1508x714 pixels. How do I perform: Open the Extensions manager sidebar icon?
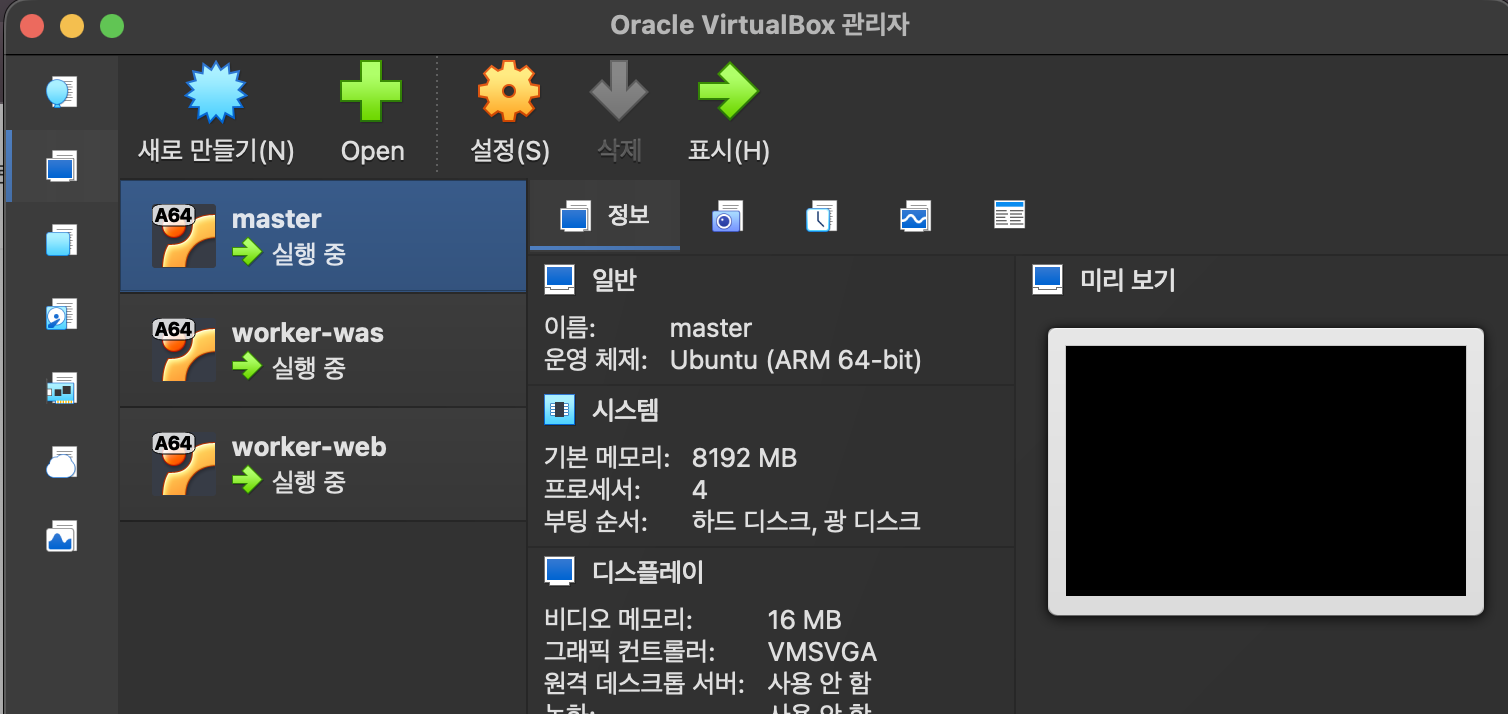[61, 240]
